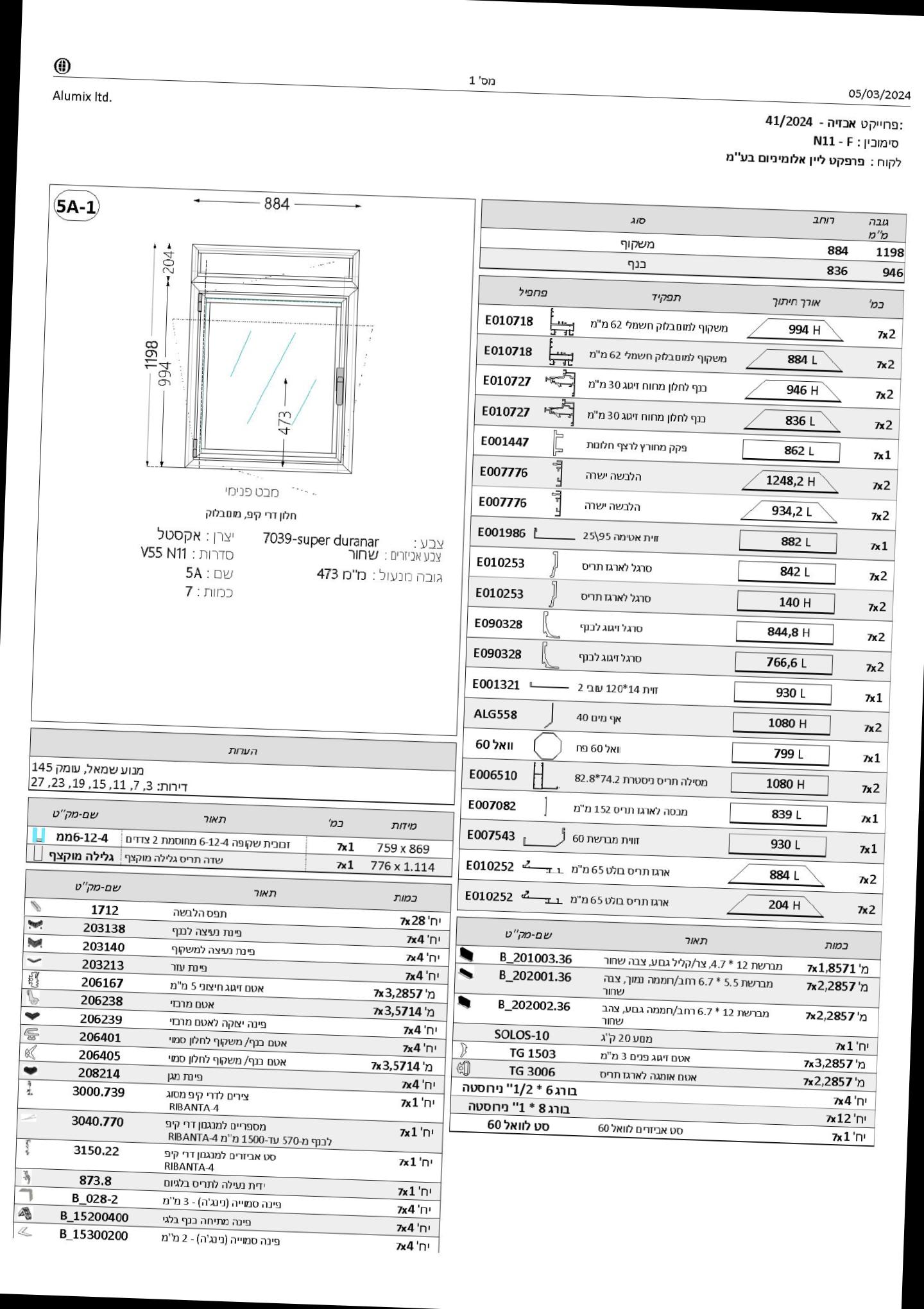Click the 862 L cut length box
This screenshot has width=924, height=1309.
coord(791,451)
